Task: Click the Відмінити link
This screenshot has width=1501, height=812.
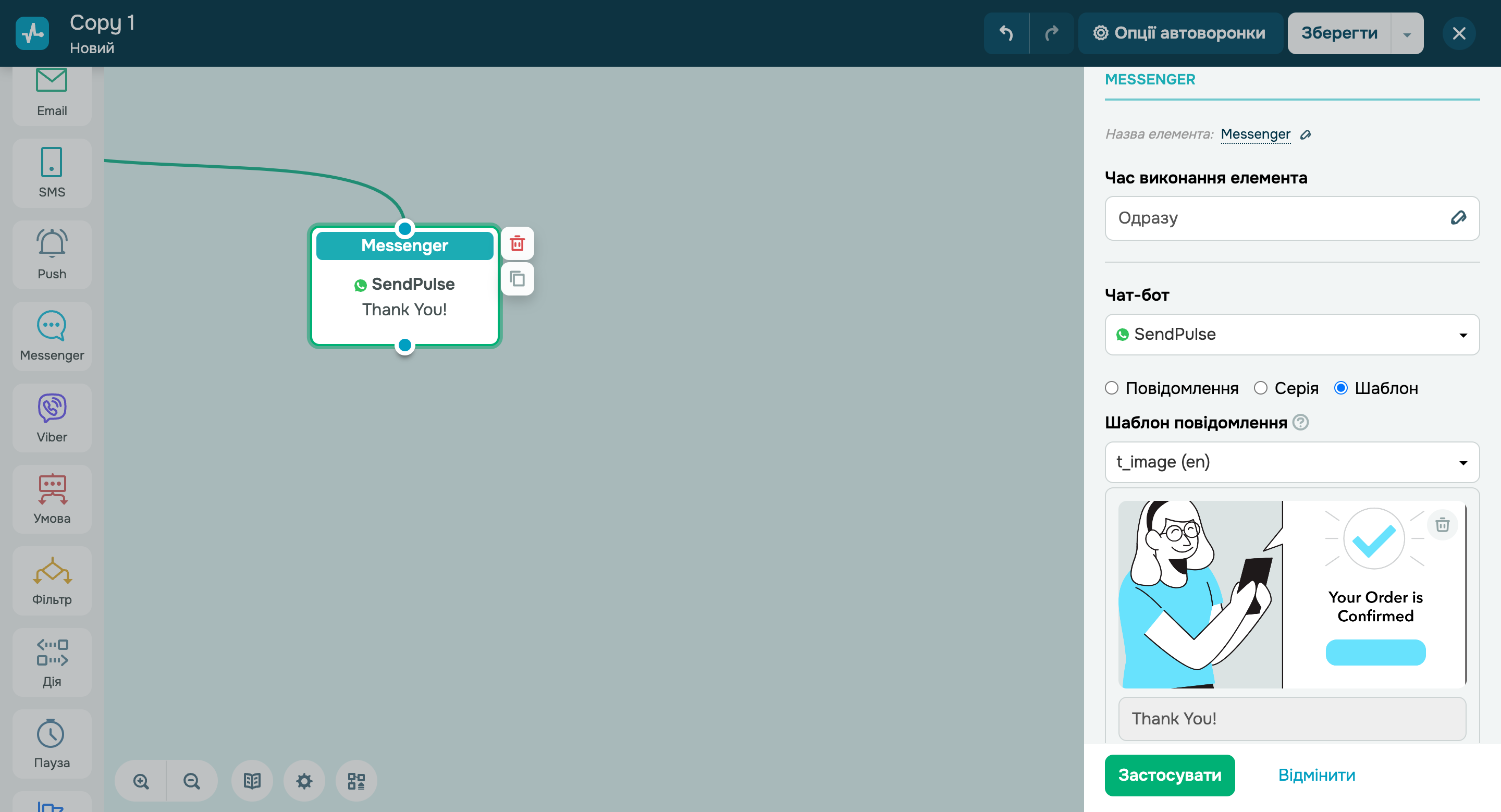Action: pos(1317,776)
